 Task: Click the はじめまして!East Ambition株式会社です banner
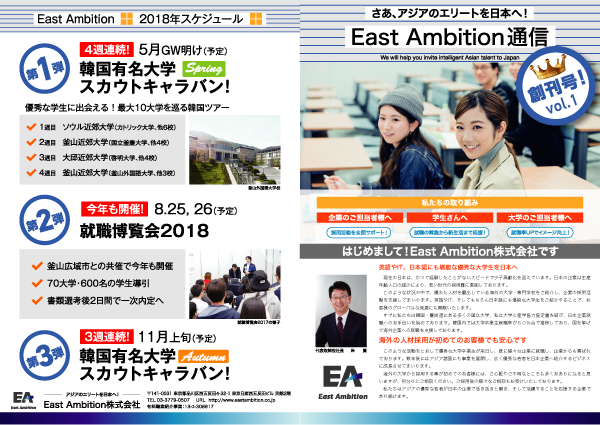pos(450,251)
